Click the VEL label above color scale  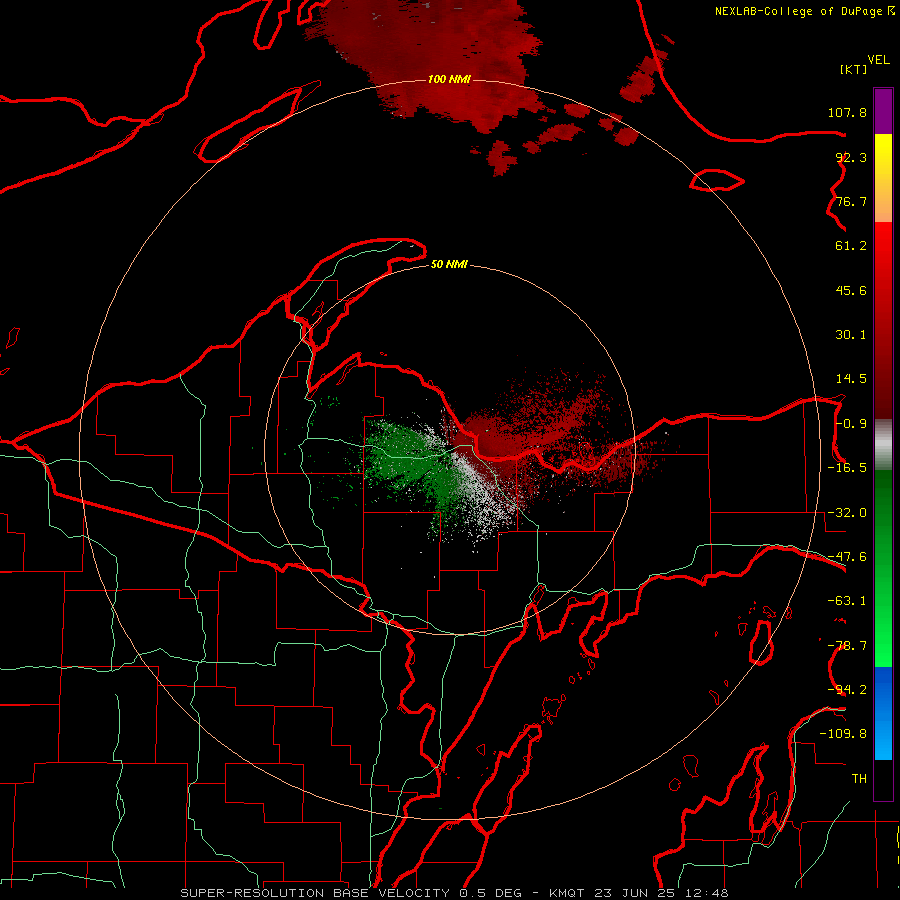coord(878,60)
